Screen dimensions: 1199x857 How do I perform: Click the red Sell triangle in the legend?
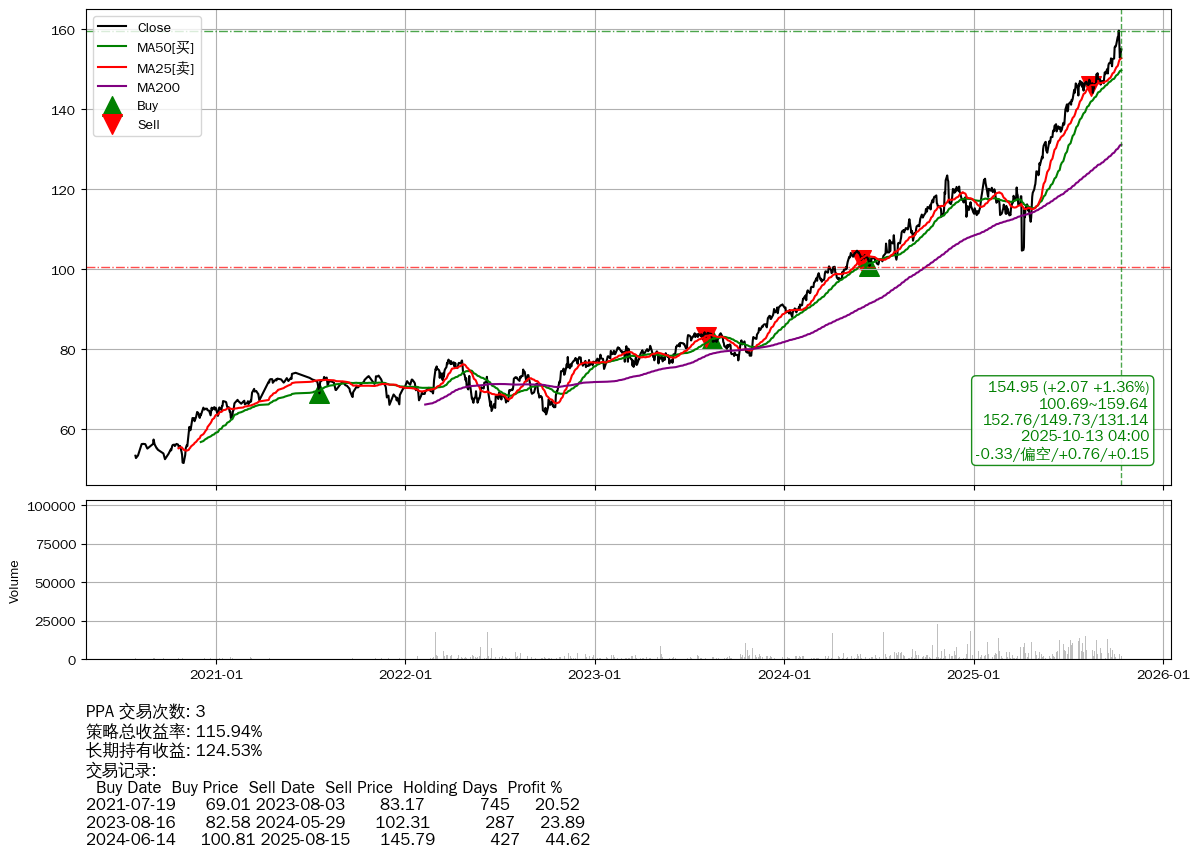coord(113,124)
